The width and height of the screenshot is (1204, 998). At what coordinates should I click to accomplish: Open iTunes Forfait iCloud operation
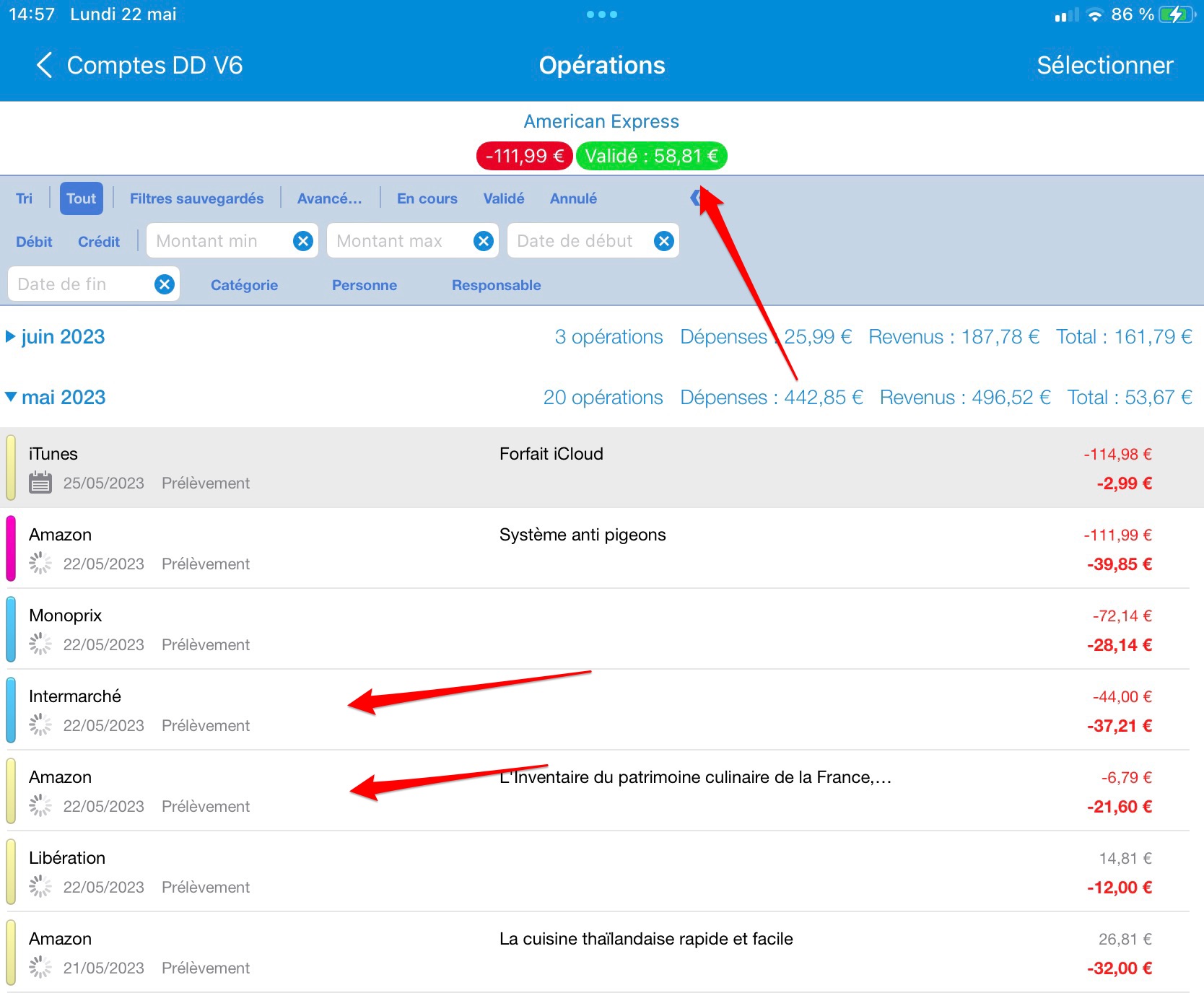click(x=602, y=468)
